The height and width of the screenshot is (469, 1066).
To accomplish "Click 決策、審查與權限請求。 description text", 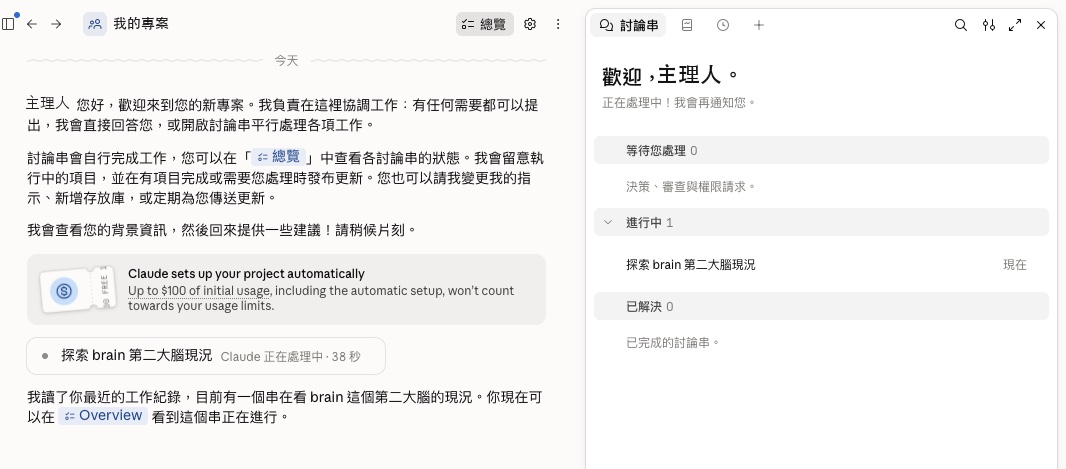I will pos(691,186).
